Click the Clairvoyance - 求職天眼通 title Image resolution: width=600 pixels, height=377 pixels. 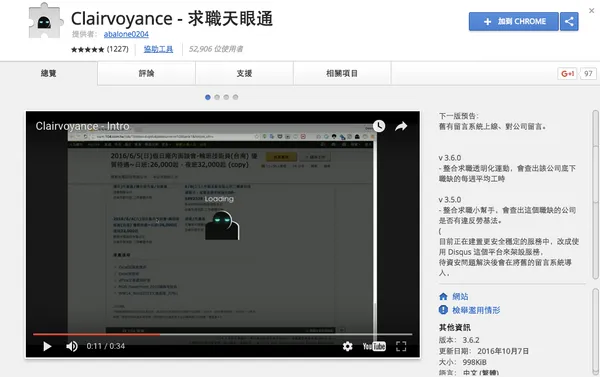coord(172,18)
